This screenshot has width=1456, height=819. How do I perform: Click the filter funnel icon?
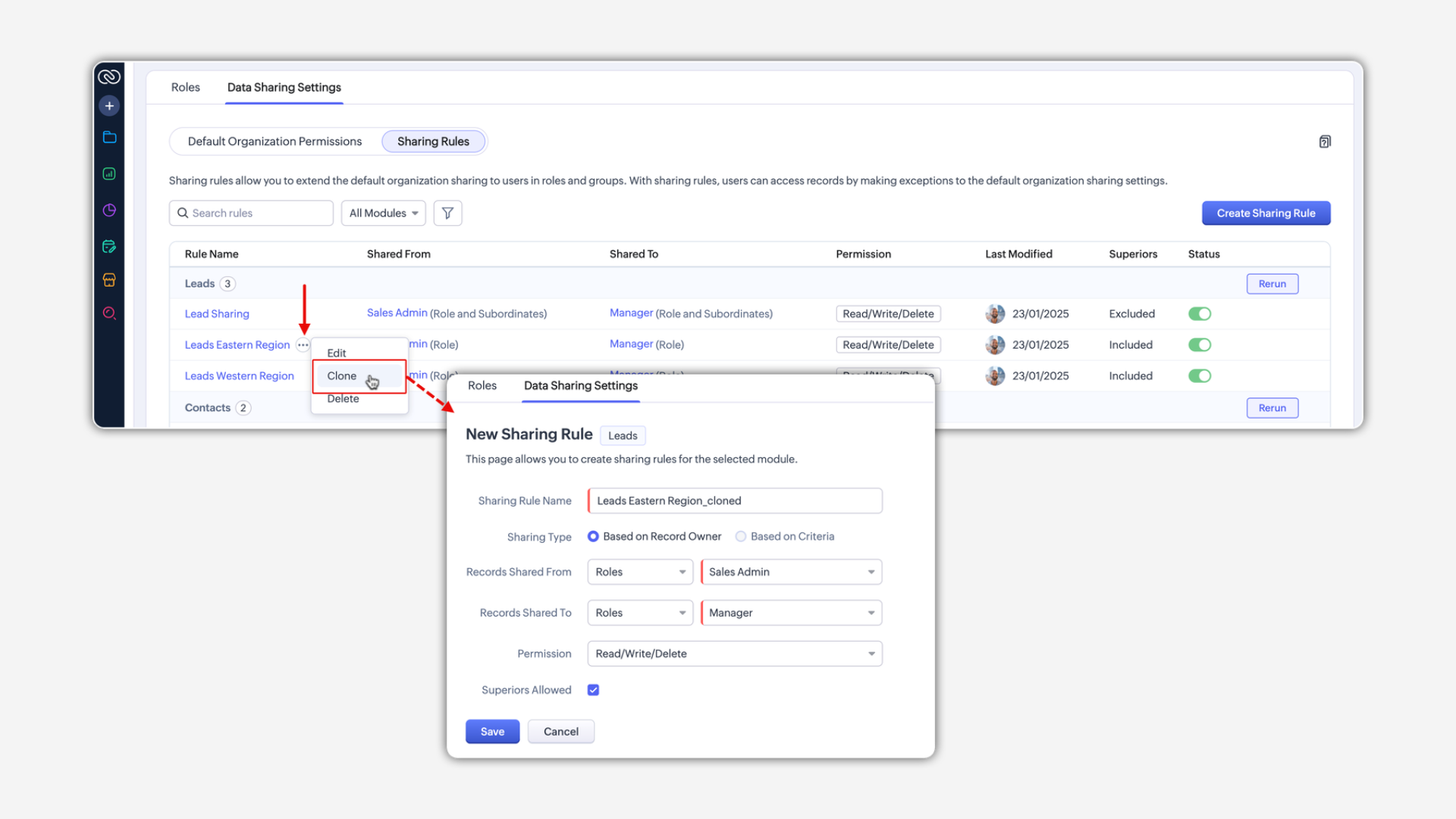(x=447, y=213)
